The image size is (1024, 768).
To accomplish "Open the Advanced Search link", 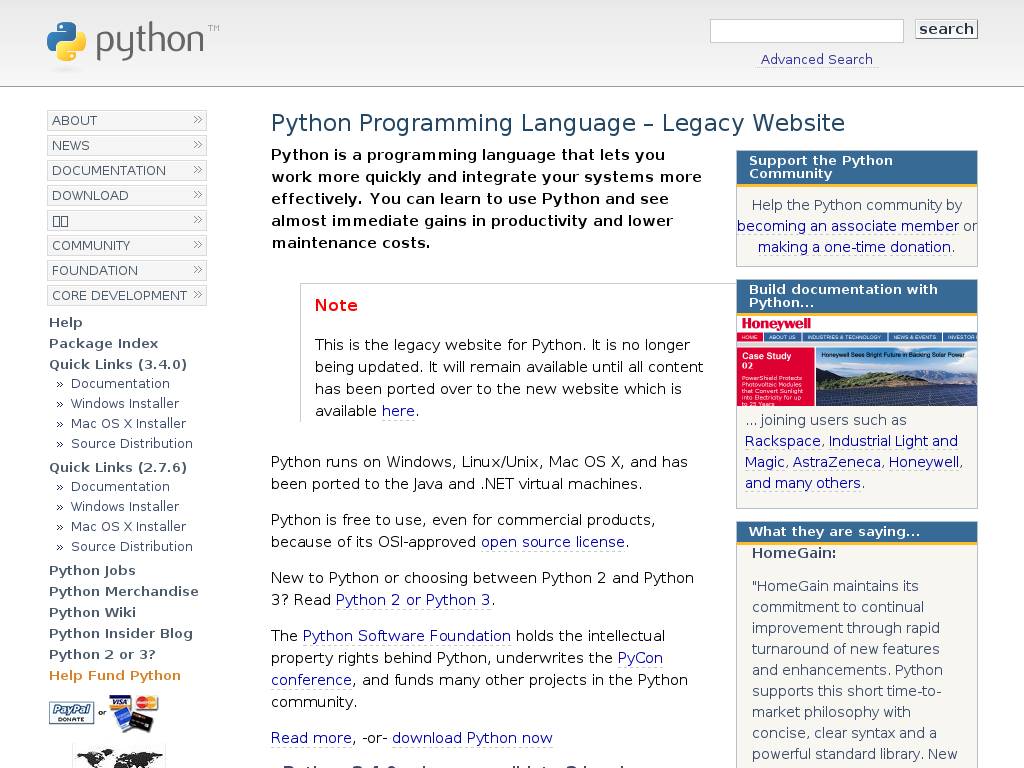I will (816, 59).
